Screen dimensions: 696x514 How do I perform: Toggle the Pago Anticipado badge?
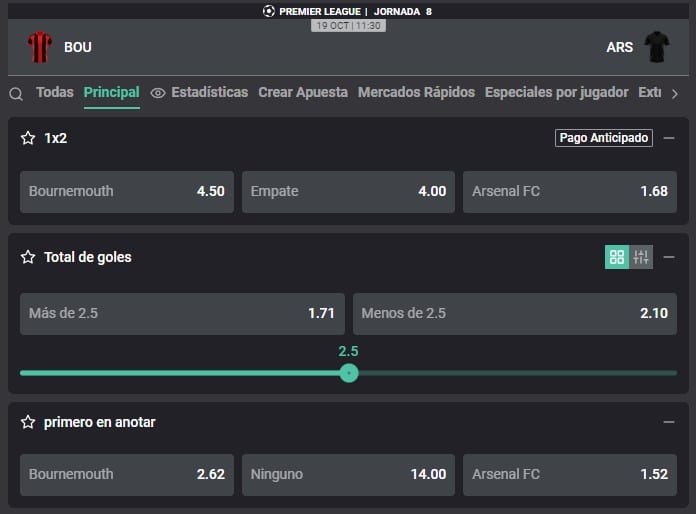pos(604,138)
